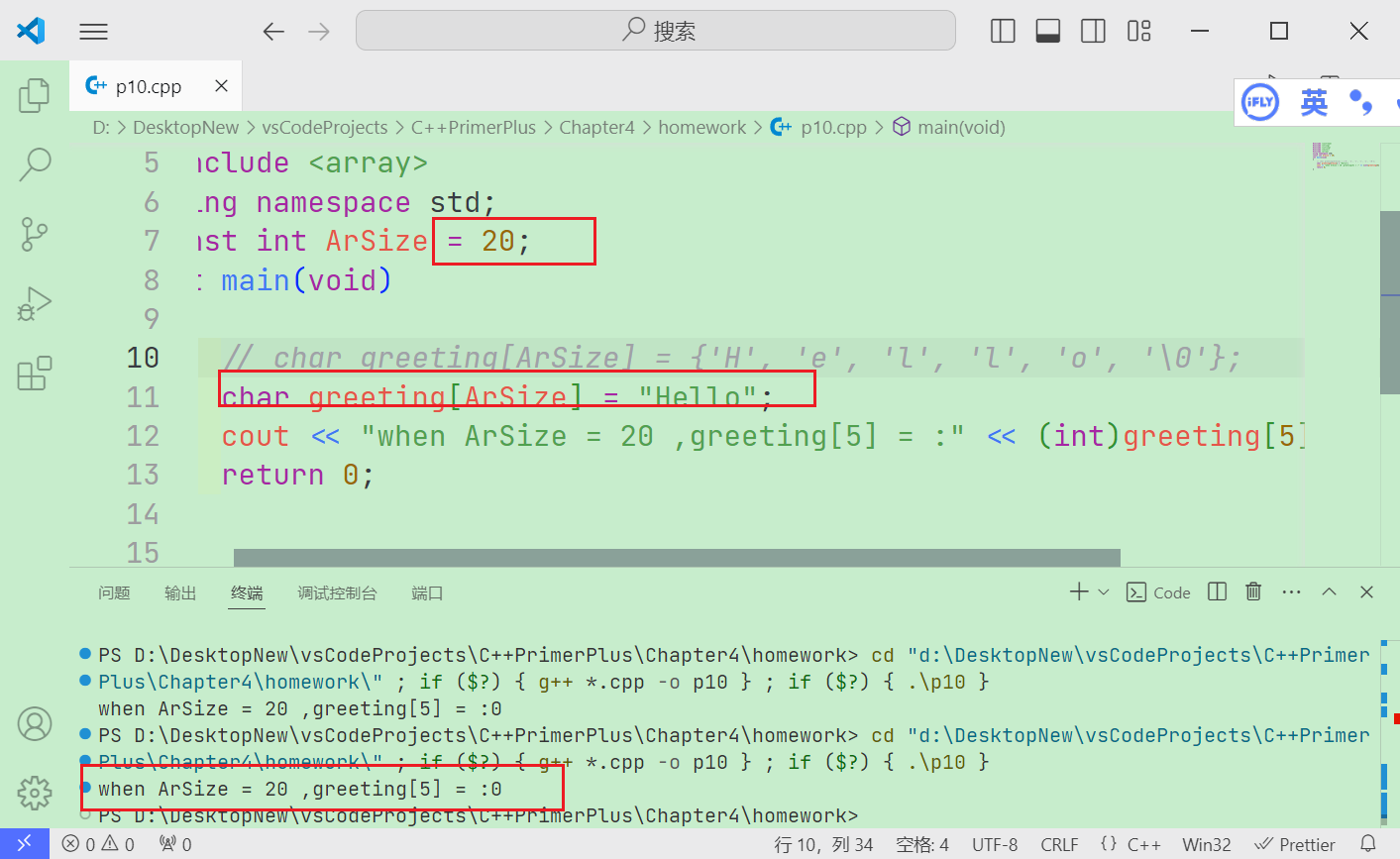The height and width of the screenshot is (859, 1400).
Task: Click the code minimap
Action: coord(1345,157)
